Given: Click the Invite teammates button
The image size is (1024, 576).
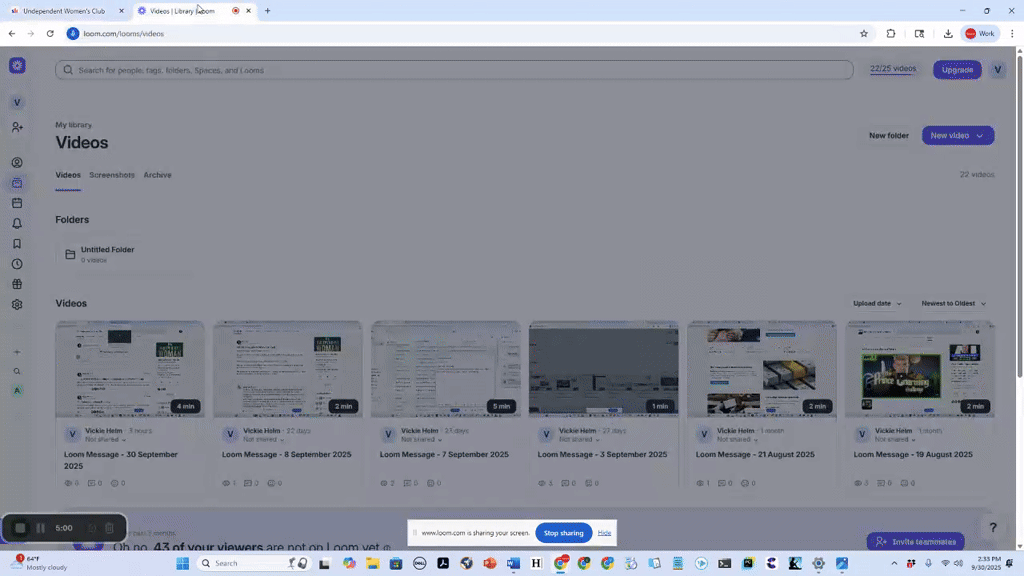Looking at the screenshot, I should 915,541.
